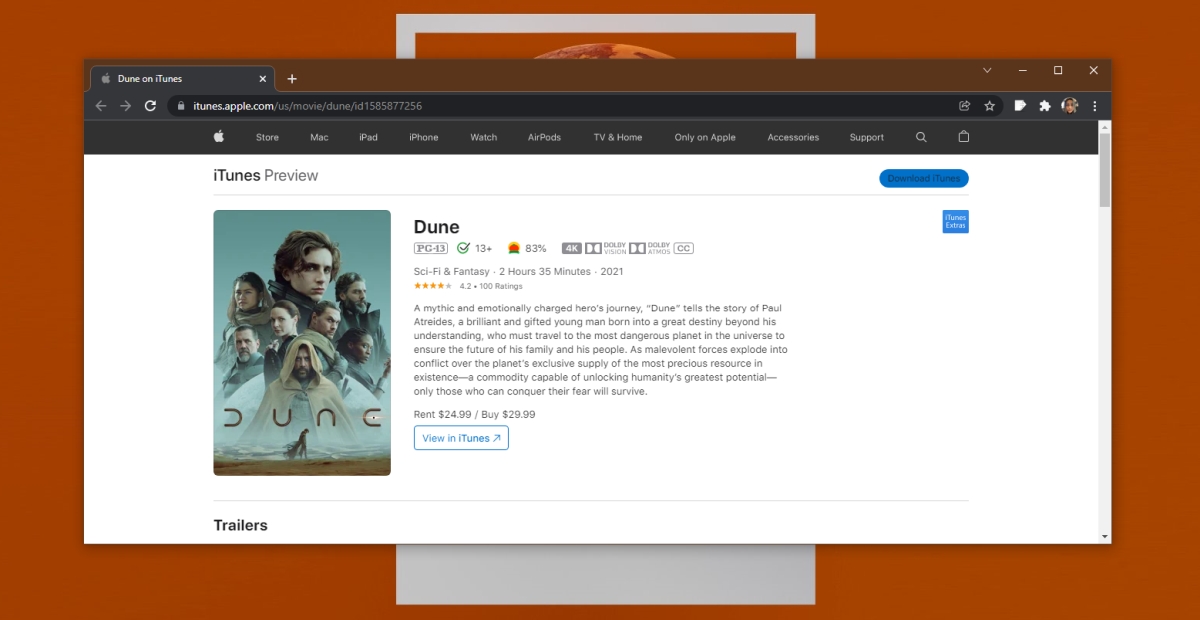
Task: Open the iPad menu item
Action: [368, 137]
